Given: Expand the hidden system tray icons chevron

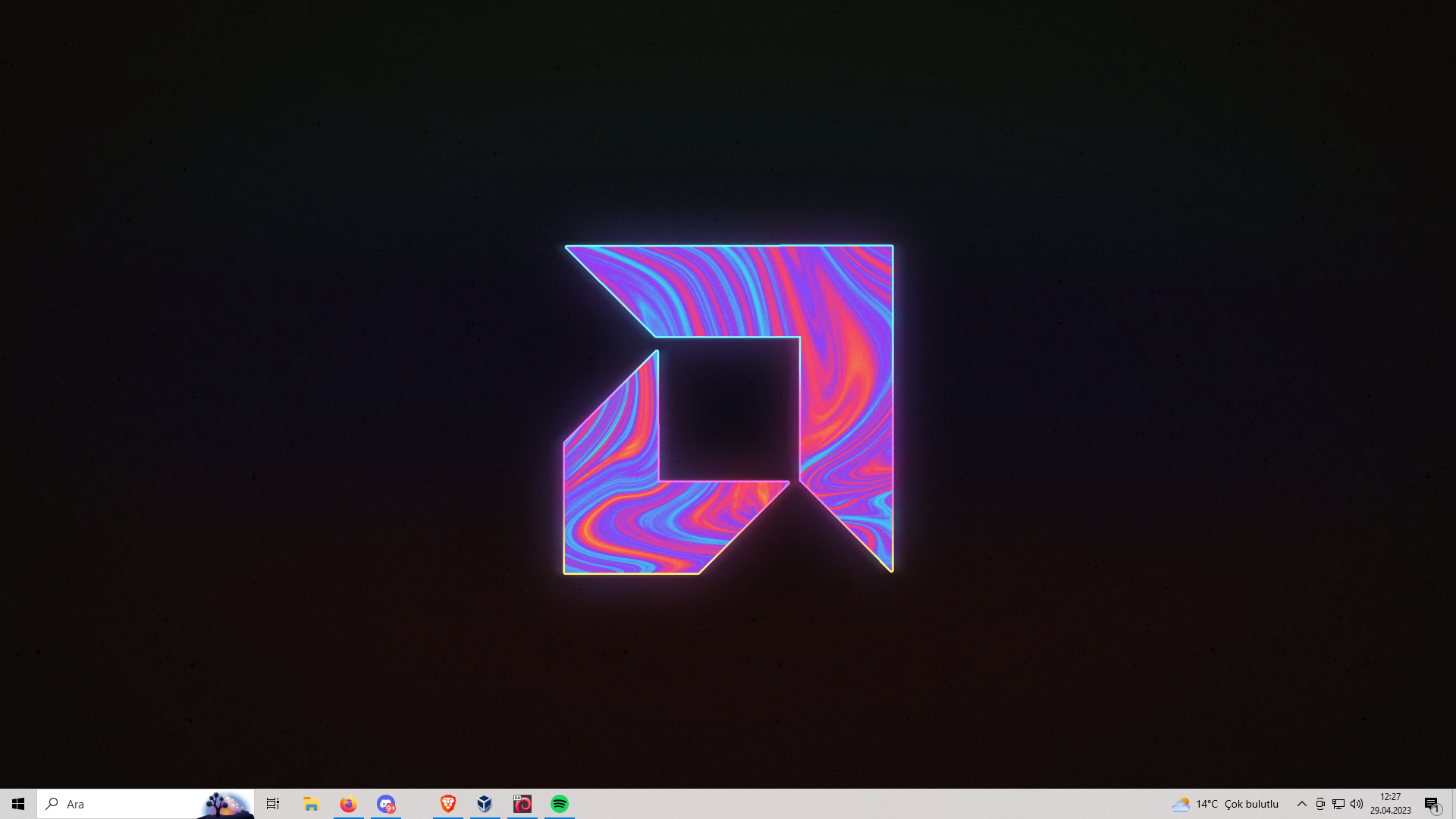Looking at the screenshot, I should click(1301, 804).
